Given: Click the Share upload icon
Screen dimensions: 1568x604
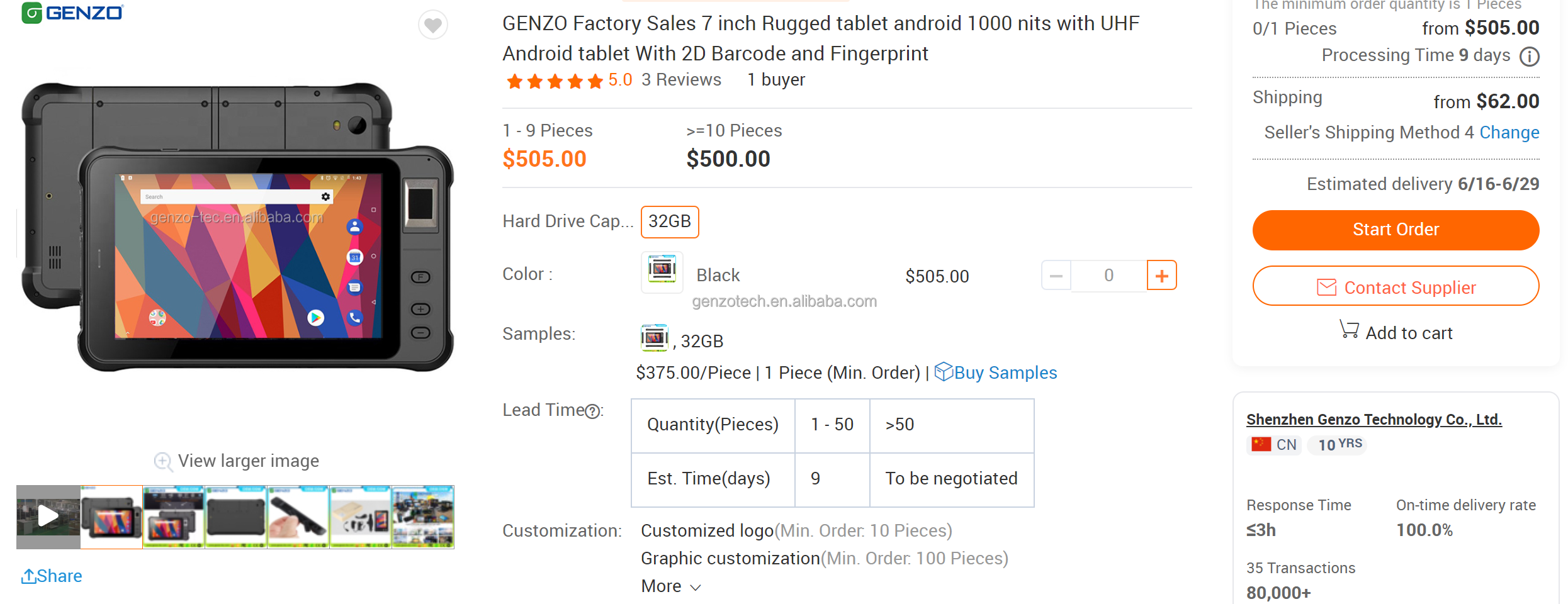Looking at the screenshot, I should [28, 576].
